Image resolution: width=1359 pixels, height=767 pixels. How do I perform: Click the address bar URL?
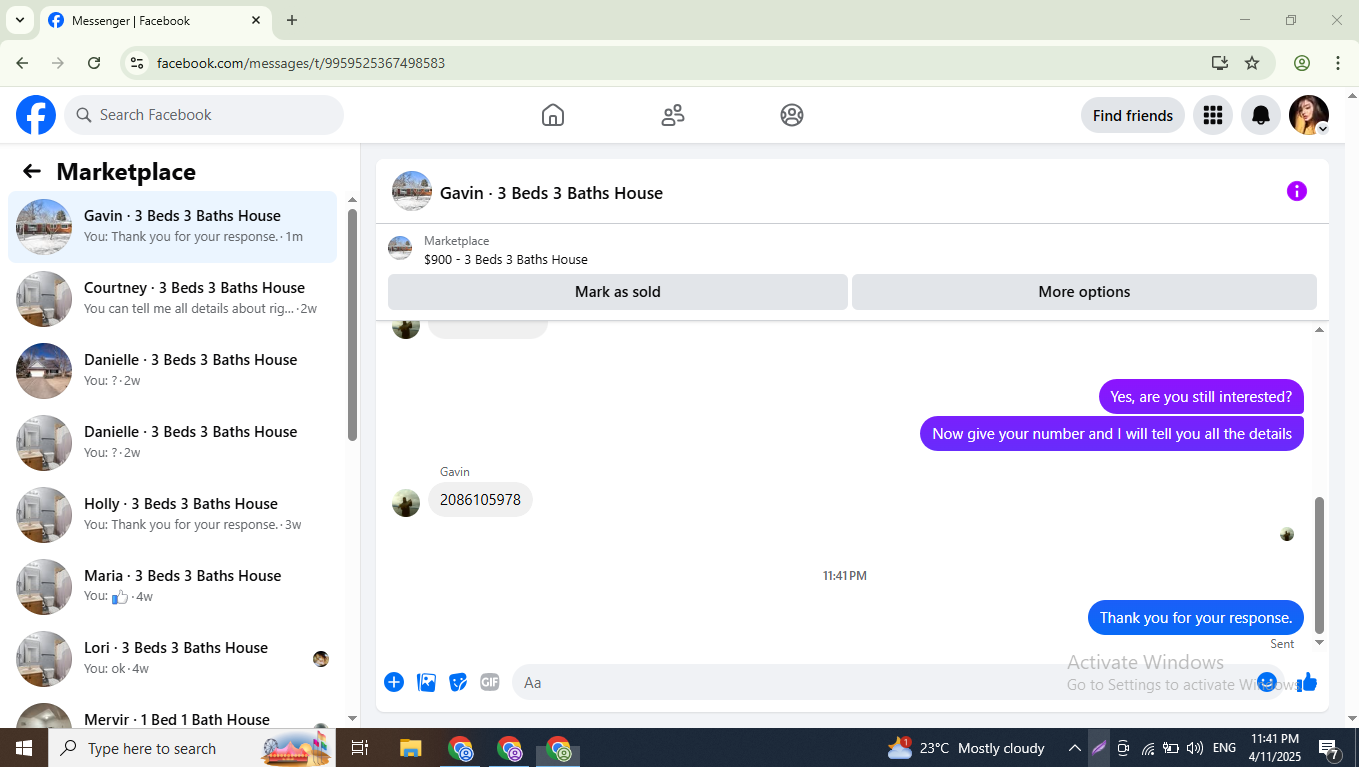pos(301,63)
